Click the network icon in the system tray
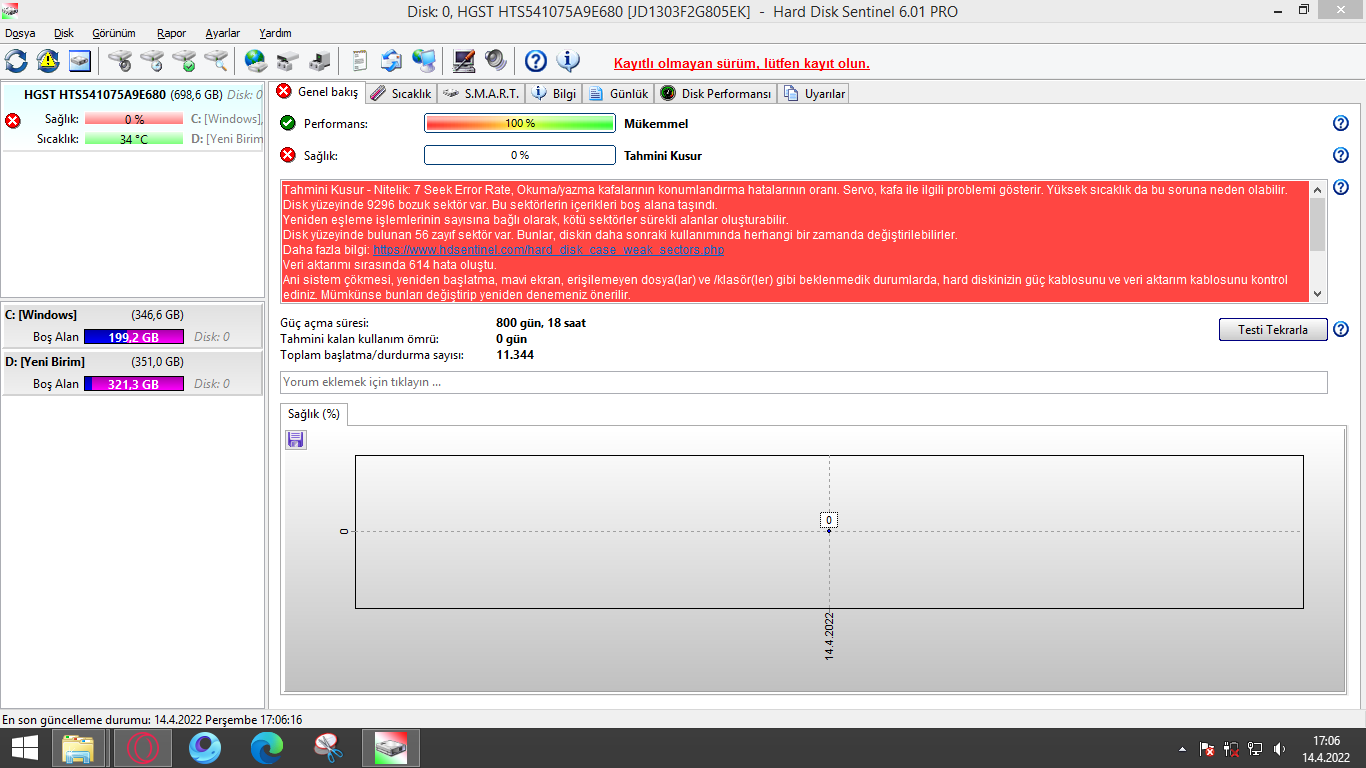The image size is (1366, 768). tap(1255, 748)
